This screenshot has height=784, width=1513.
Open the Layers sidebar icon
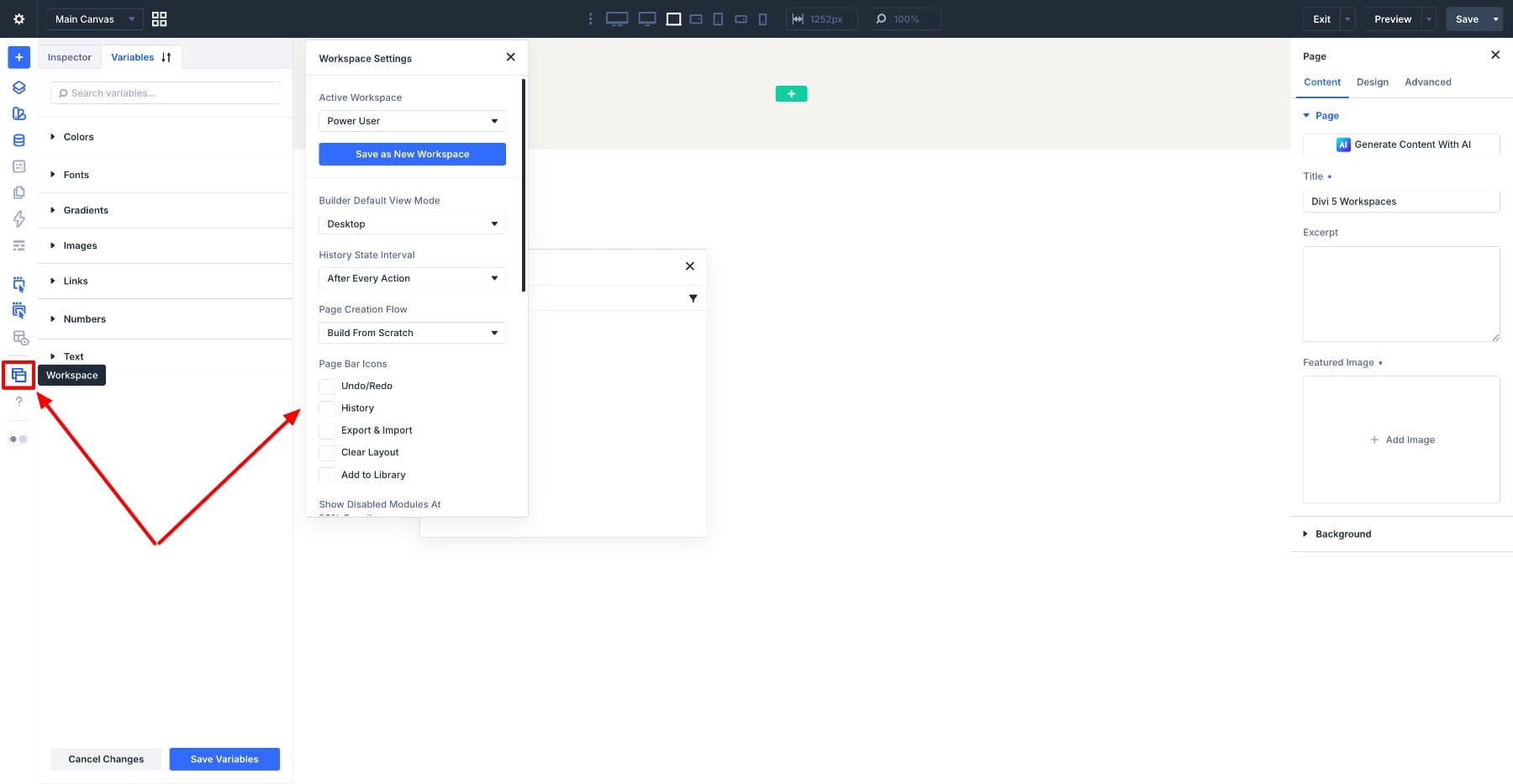pyautogui.click(x=18, y=87)
